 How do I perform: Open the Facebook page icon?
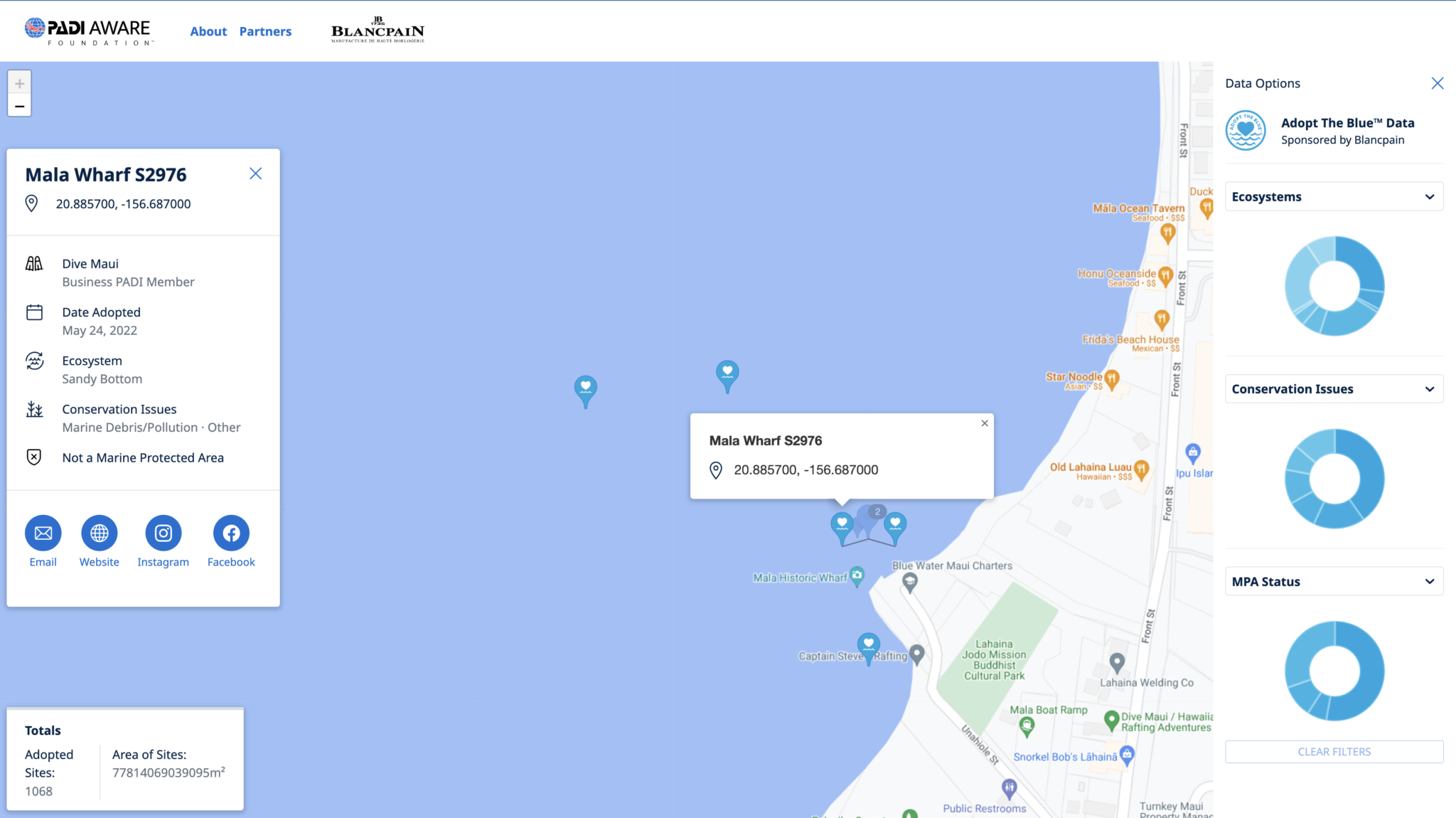click(x=231, y=533)
